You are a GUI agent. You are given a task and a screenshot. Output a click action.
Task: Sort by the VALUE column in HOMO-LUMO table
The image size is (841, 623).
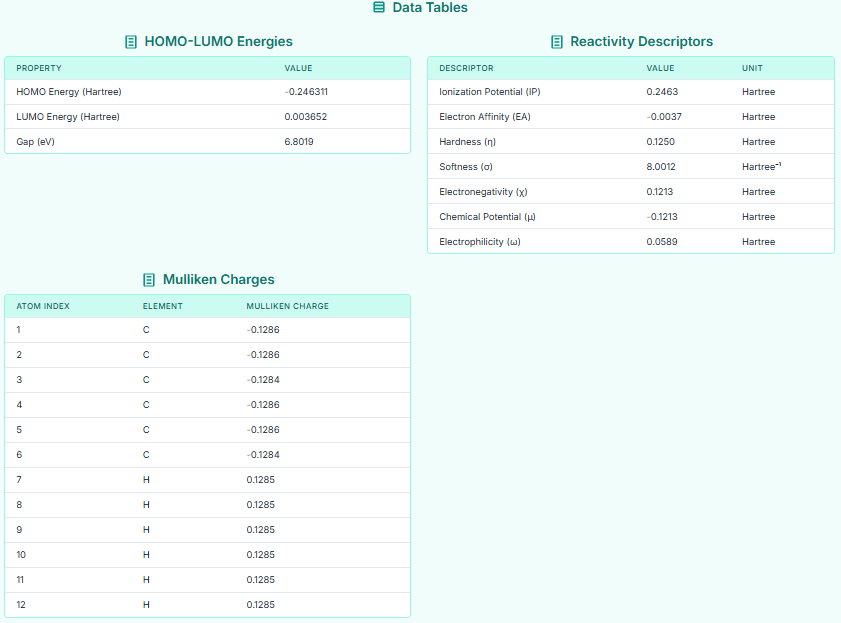298,68
